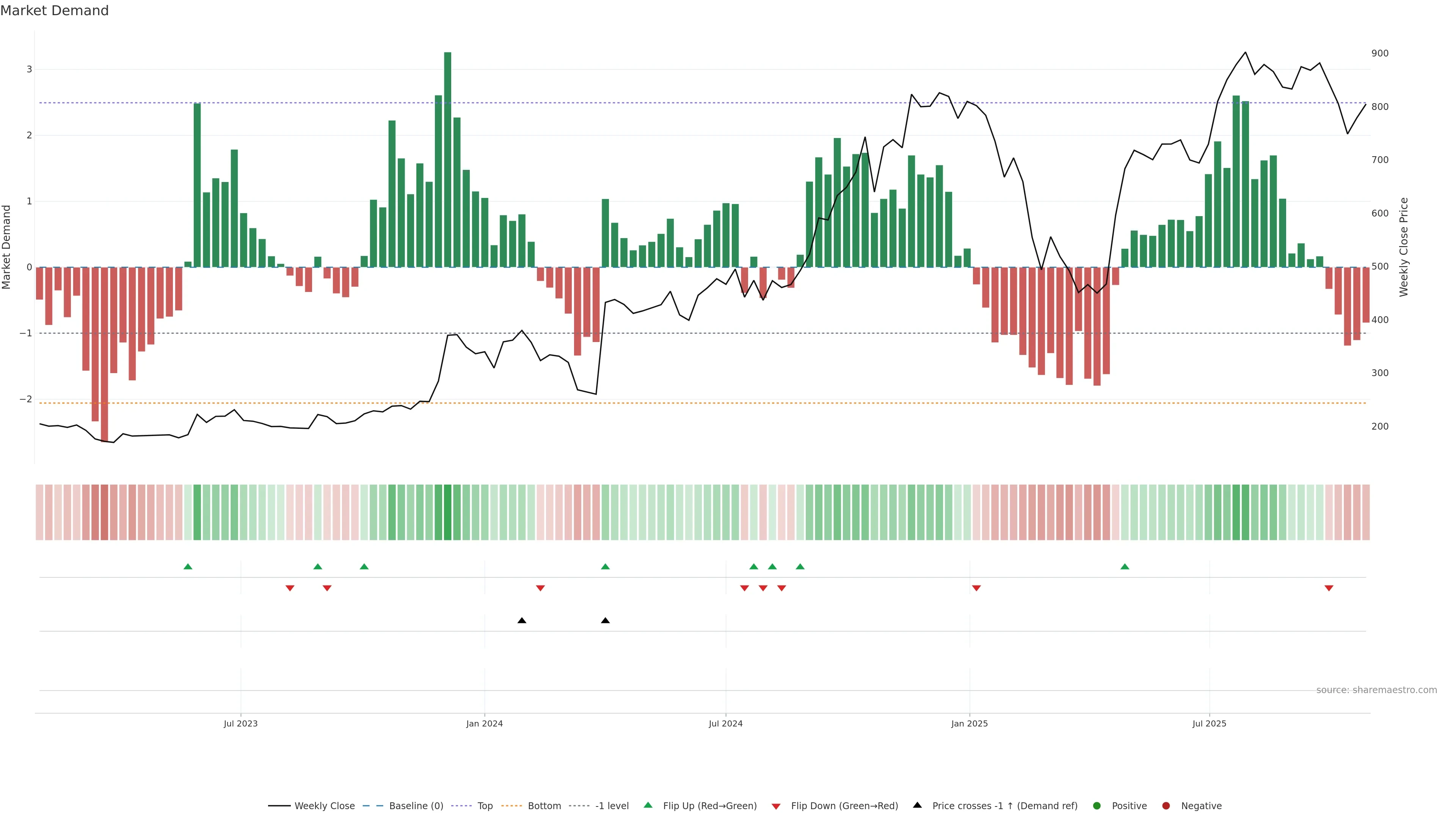Click Flip Down red triangle legend icon
Screen dimensions: 1456x819
[776, 806]
